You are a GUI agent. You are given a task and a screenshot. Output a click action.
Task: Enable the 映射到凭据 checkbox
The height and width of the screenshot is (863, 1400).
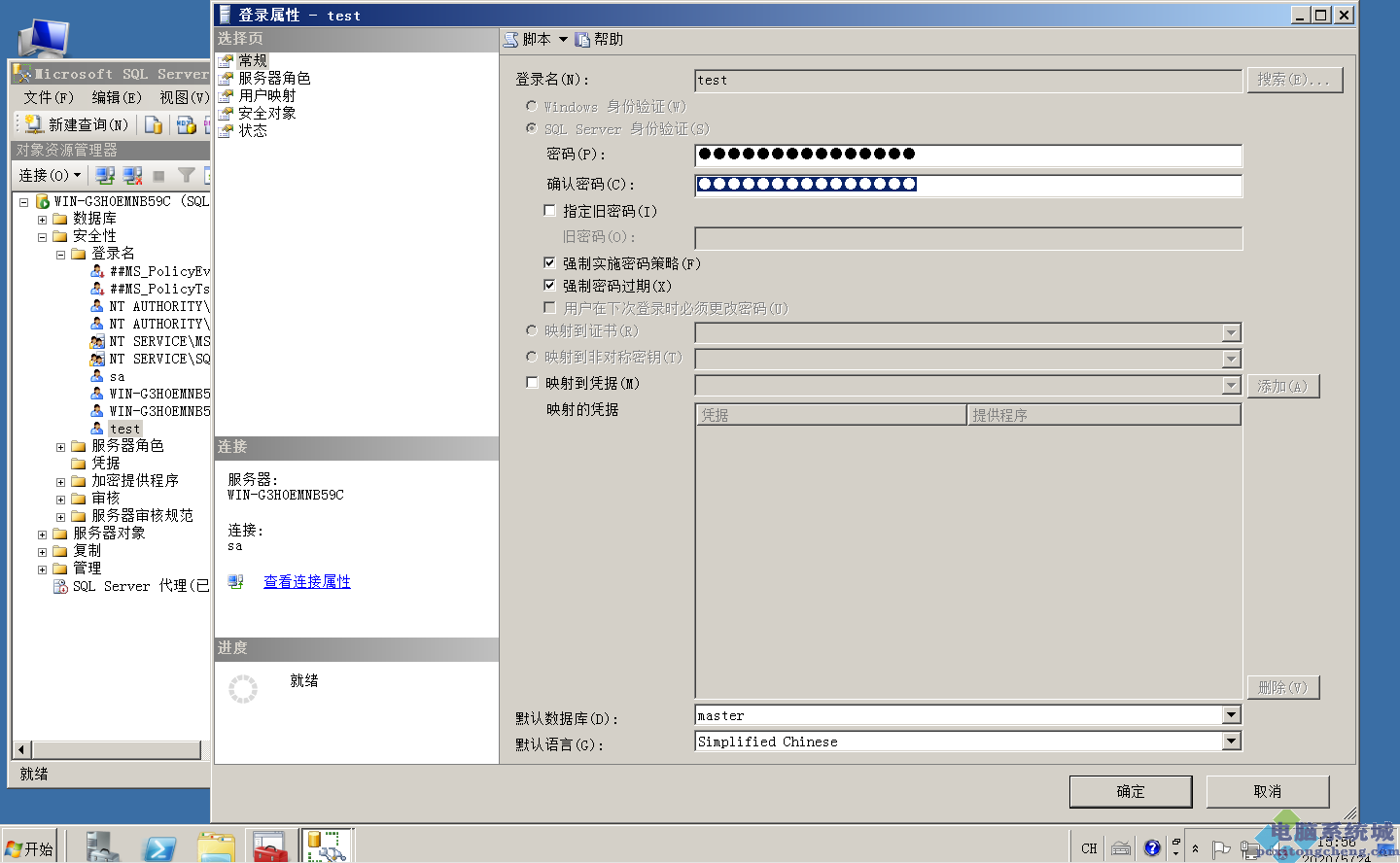532,382
